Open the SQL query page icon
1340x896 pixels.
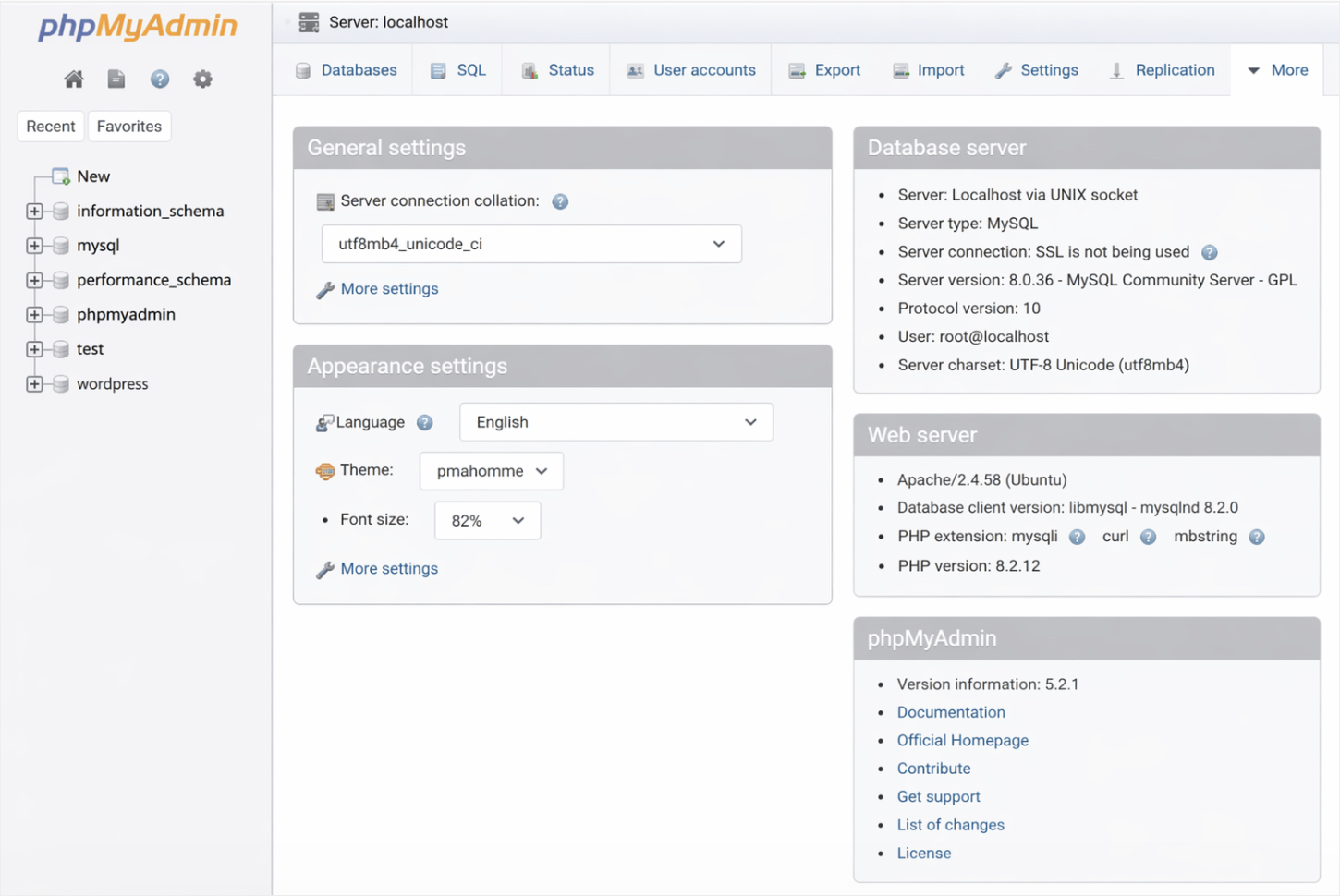(116, 79)
